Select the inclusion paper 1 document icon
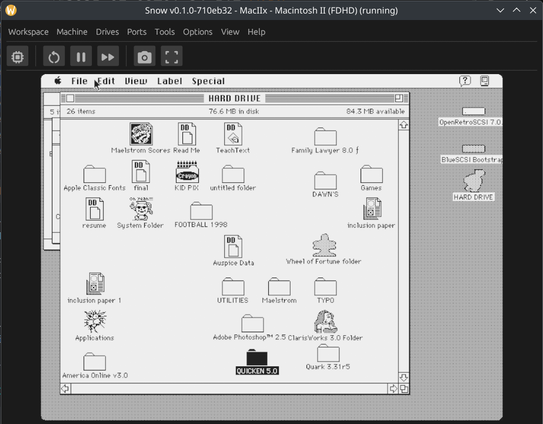Screen dimensions: 543x424 (x=95, y=283)
